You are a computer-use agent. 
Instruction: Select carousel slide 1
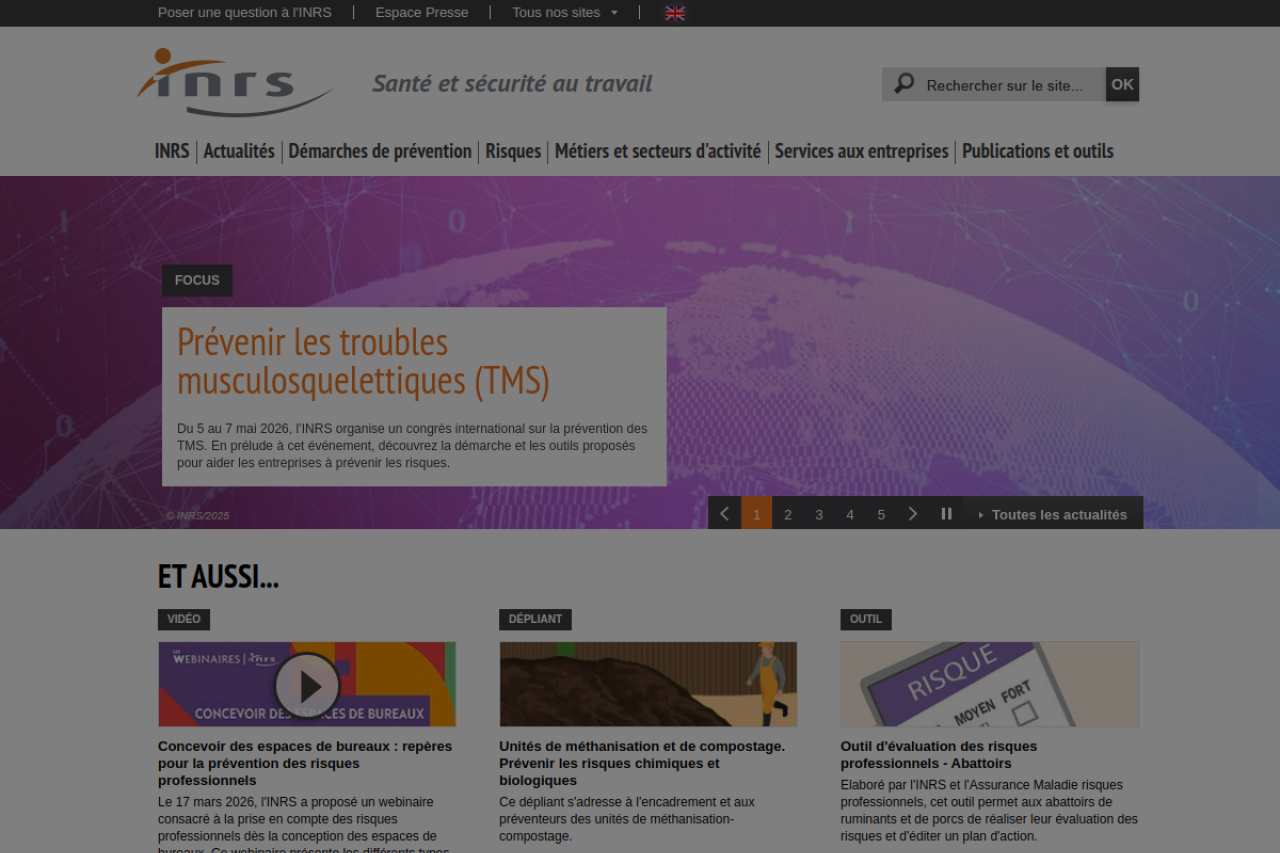point(757,514)
